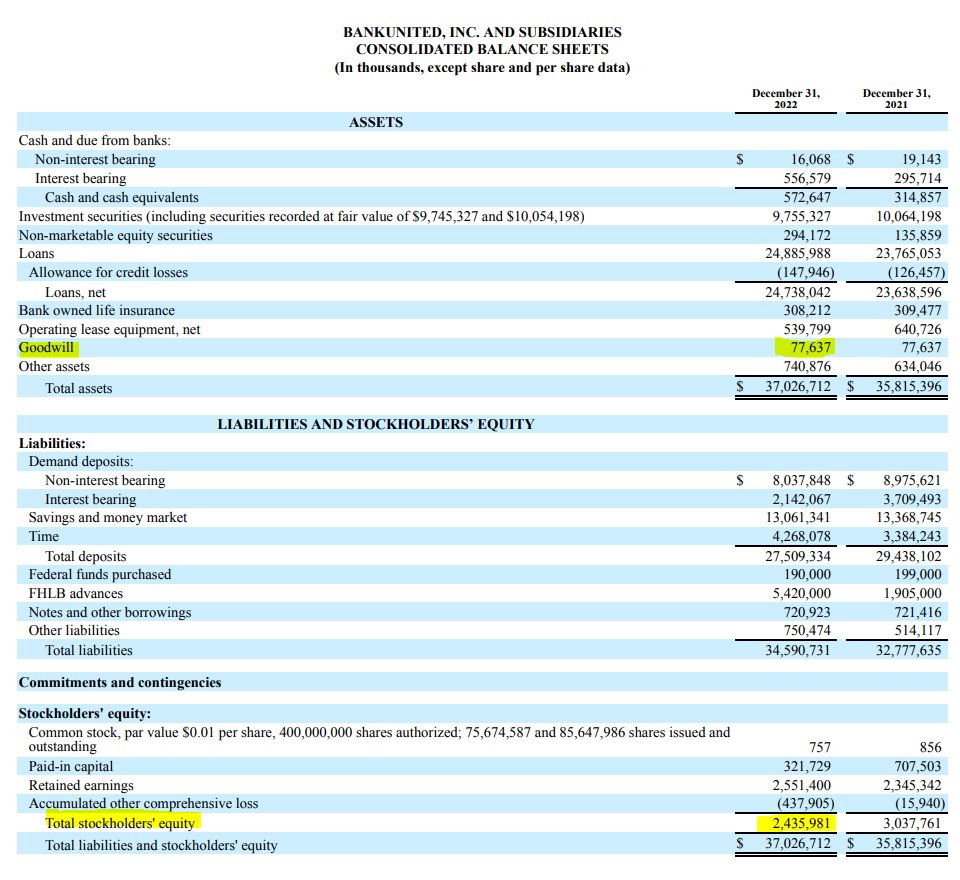Click the LIABILITIES AND STOCKHOLDERS' EQUITY heading
Image resolution: width=960 pixels, height=880 pixels.
376,424
